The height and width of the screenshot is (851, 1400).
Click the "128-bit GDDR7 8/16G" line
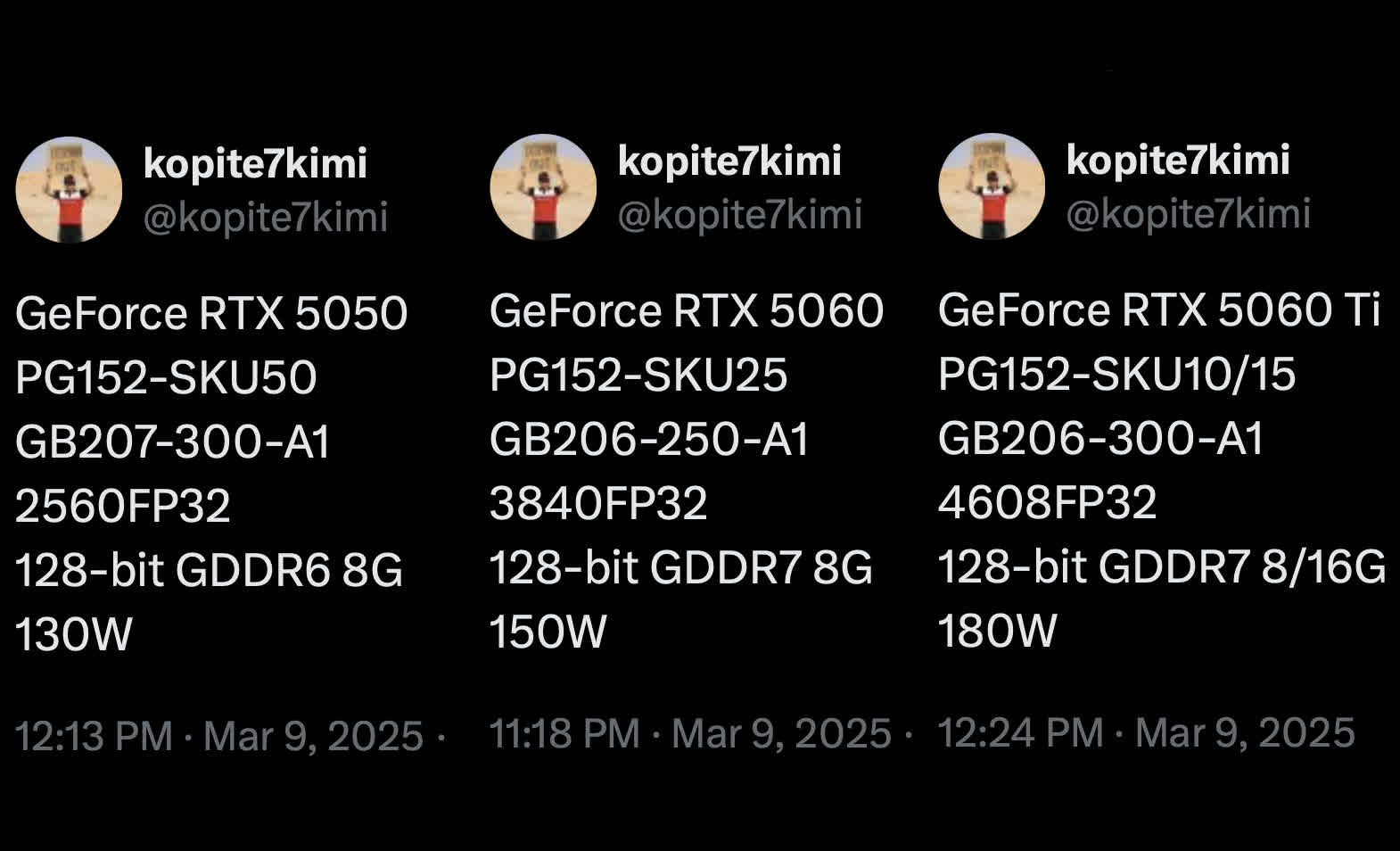1162,566
